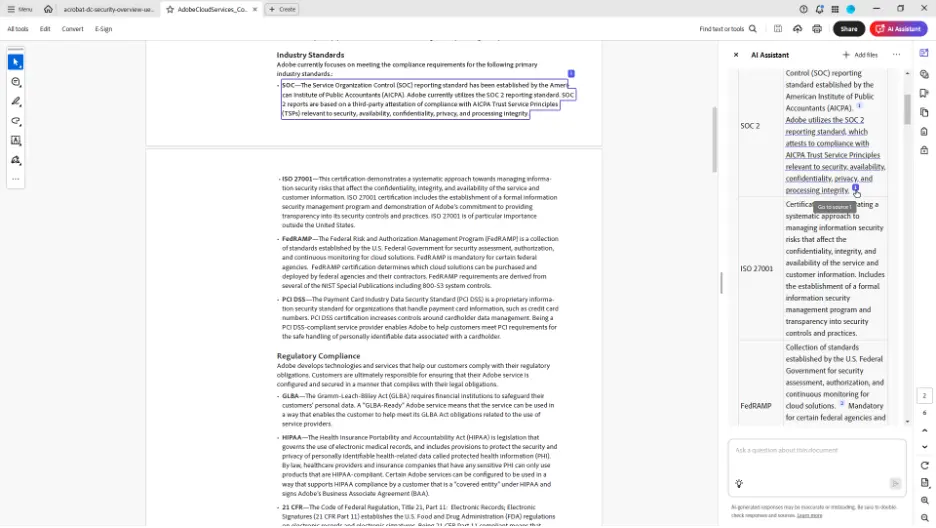The width and height of the screenshot is (936, 528).
Task: Click the Regulatory Compliance heading
Action: [318, 356]
